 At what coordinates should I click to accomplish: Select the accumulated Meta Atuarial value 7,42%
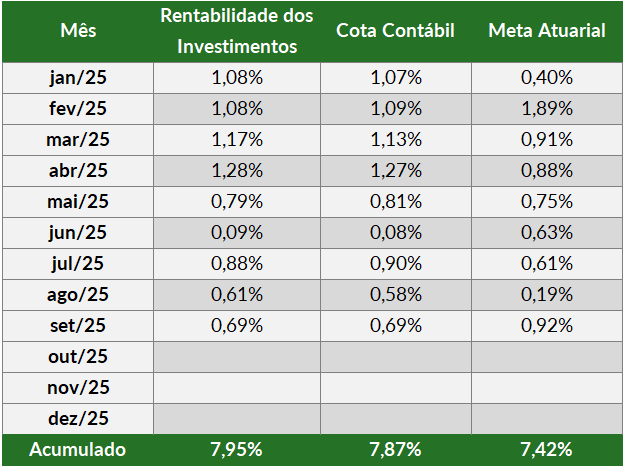tap(546, 450)
